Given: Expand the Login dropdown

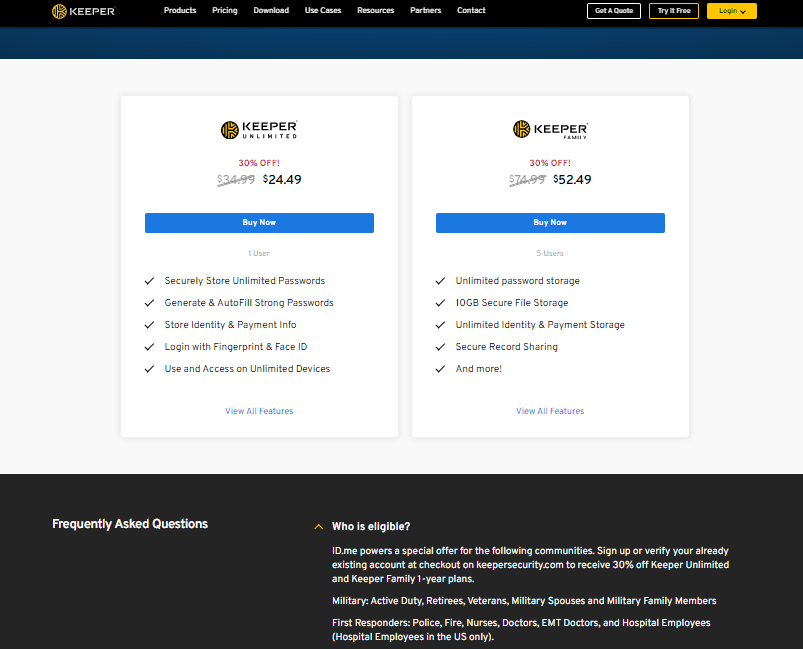Looking at the screenshot, I should (731, 11).
